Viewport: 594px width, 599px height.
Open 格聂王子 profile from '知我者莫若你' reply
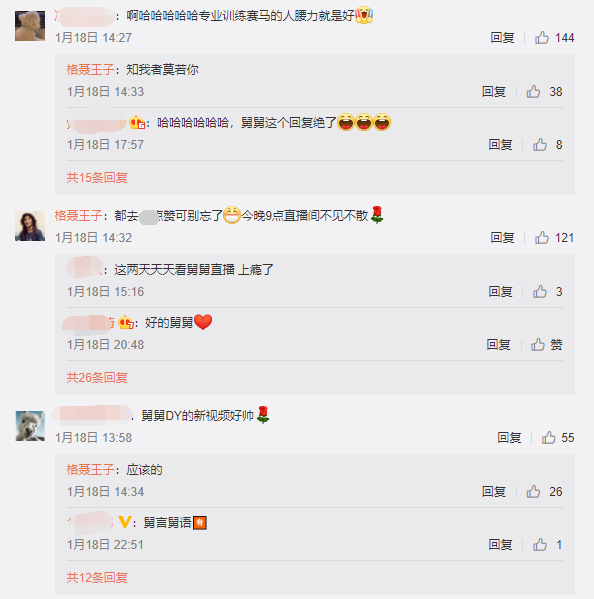point(90,70)
